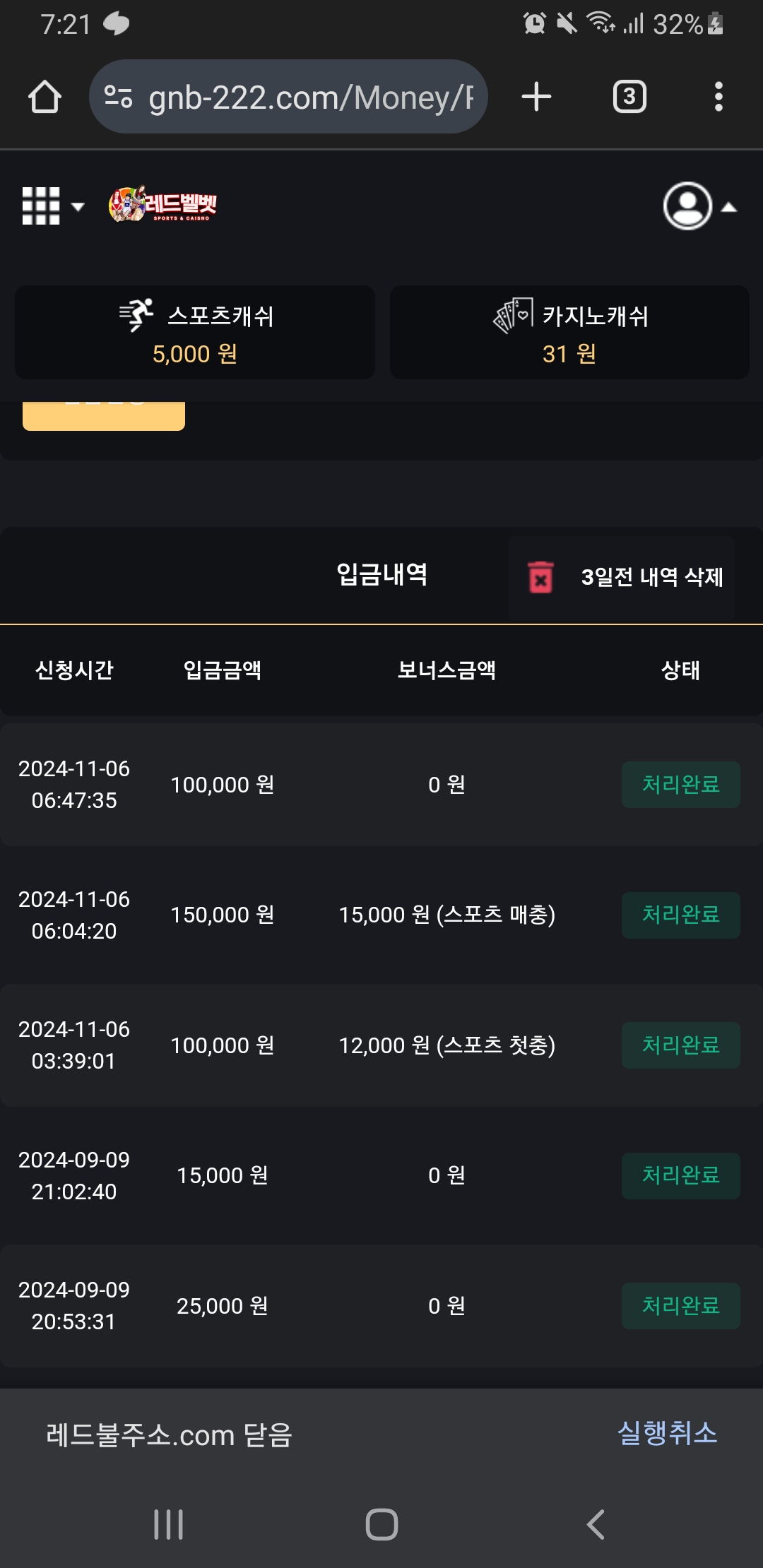This screenshot has width=763, height=1568.
Task: Open the tab switcher showing 3 tabs
Action: (x=629, y=97)
